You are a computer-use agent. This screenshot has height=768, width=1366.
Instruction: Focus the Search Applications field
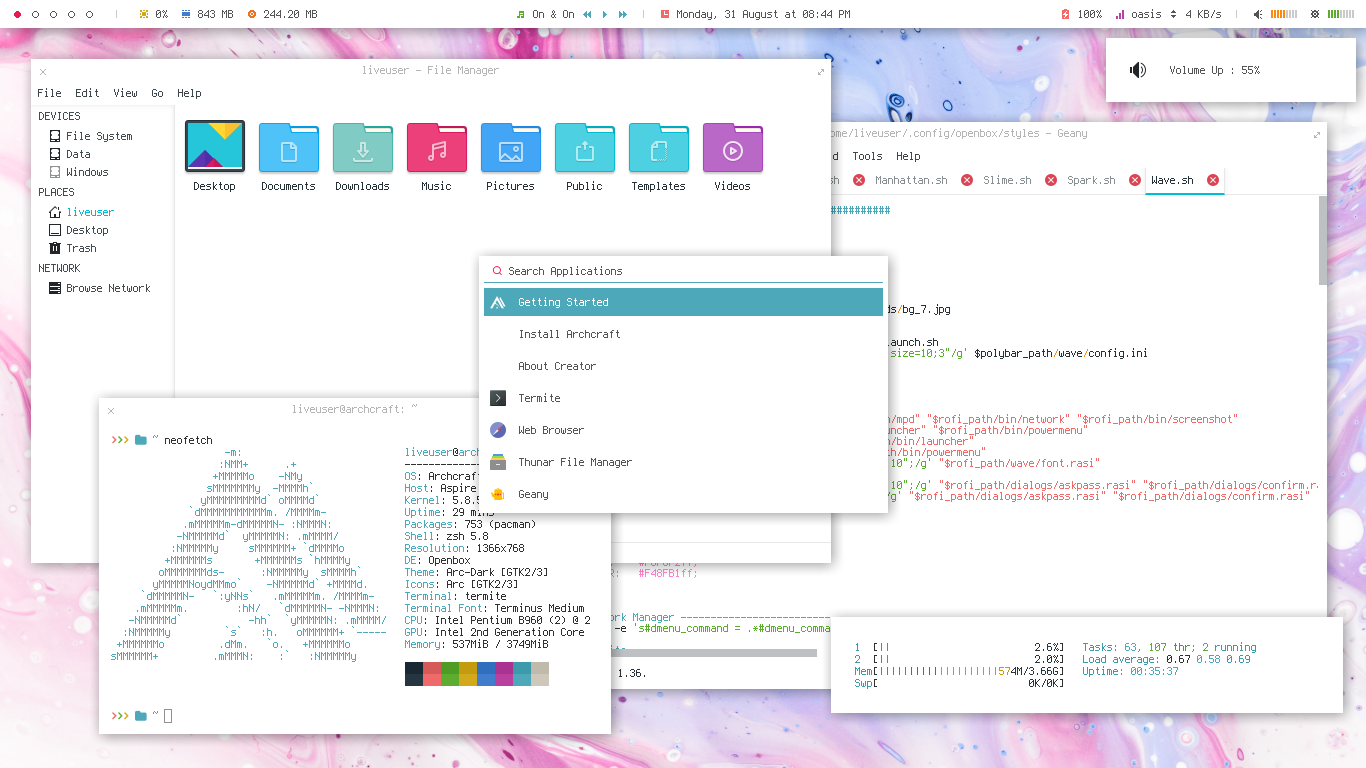(685, 271)
